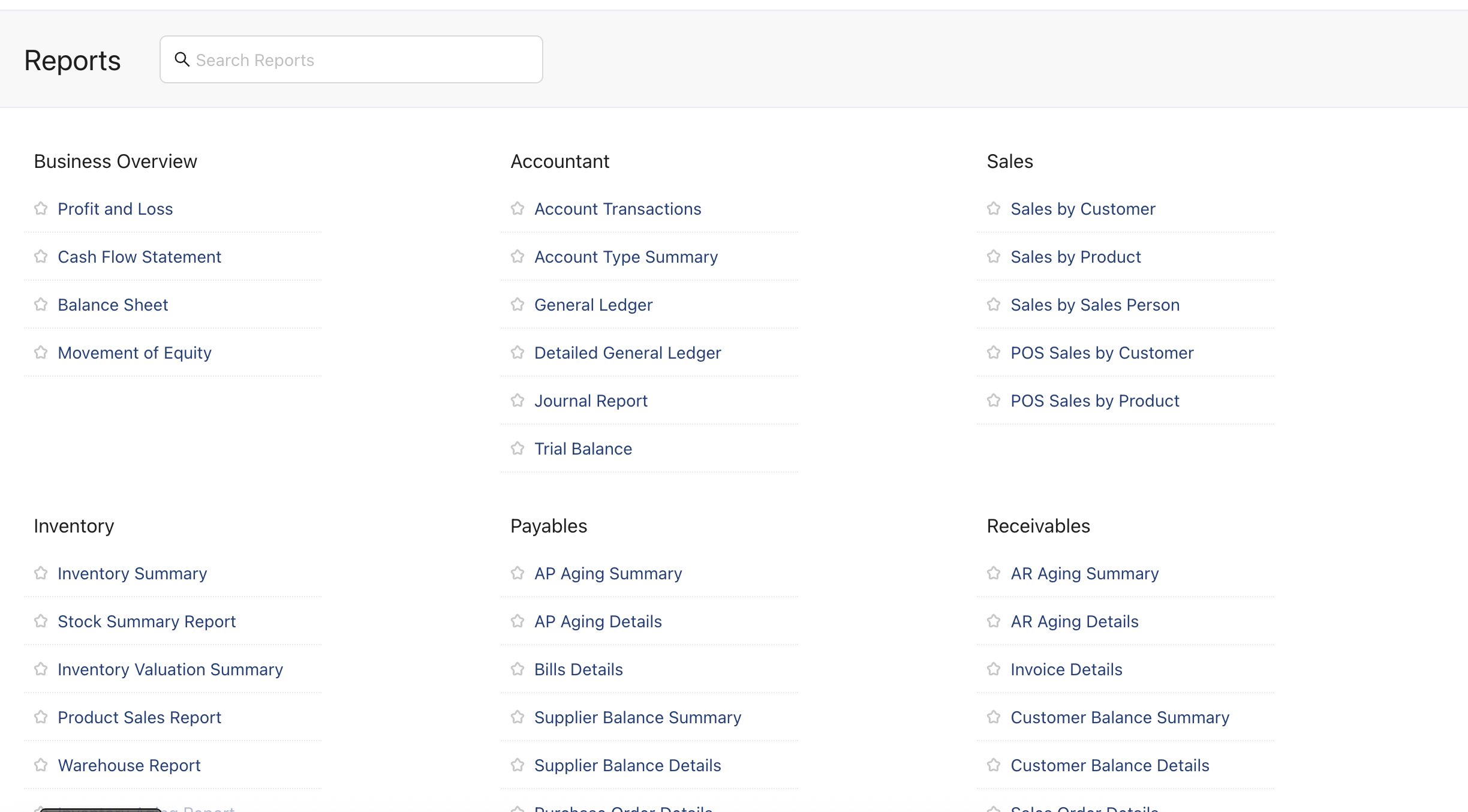Click the star icon beside Trial Balance
1468x812 pixels.
(x=518, y=448)
